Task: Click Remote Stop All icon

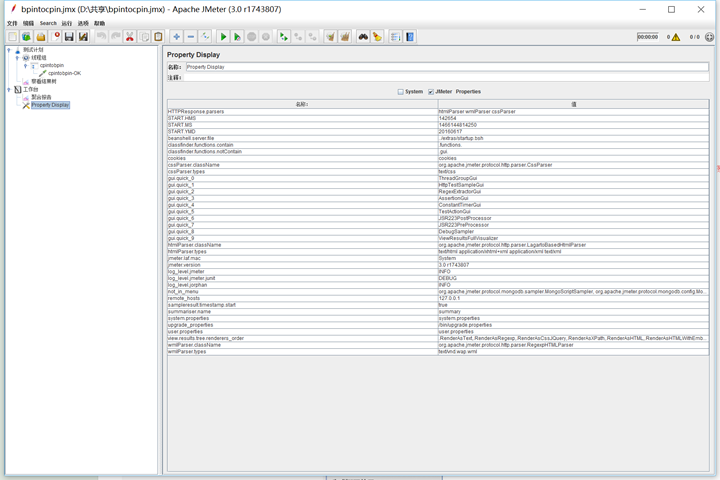Action: (298, 37)
